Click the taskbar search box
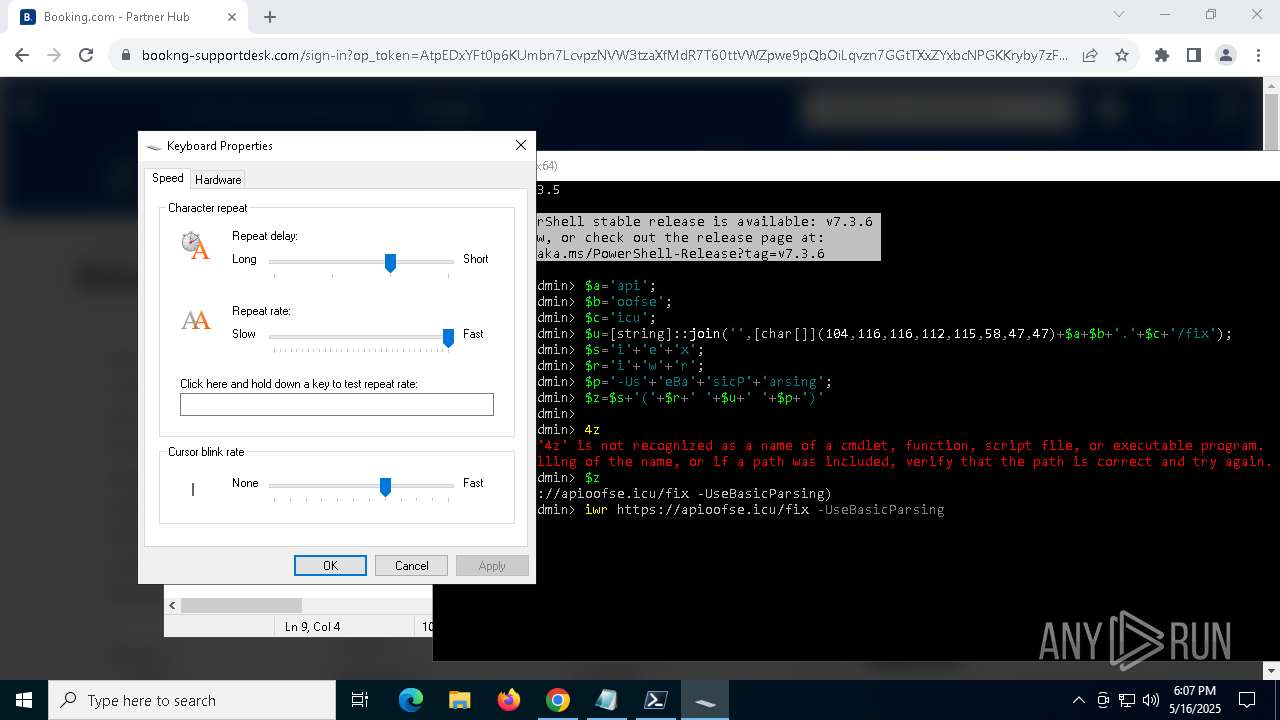The height and width of the screenshot is (720, 1280). 192,700
